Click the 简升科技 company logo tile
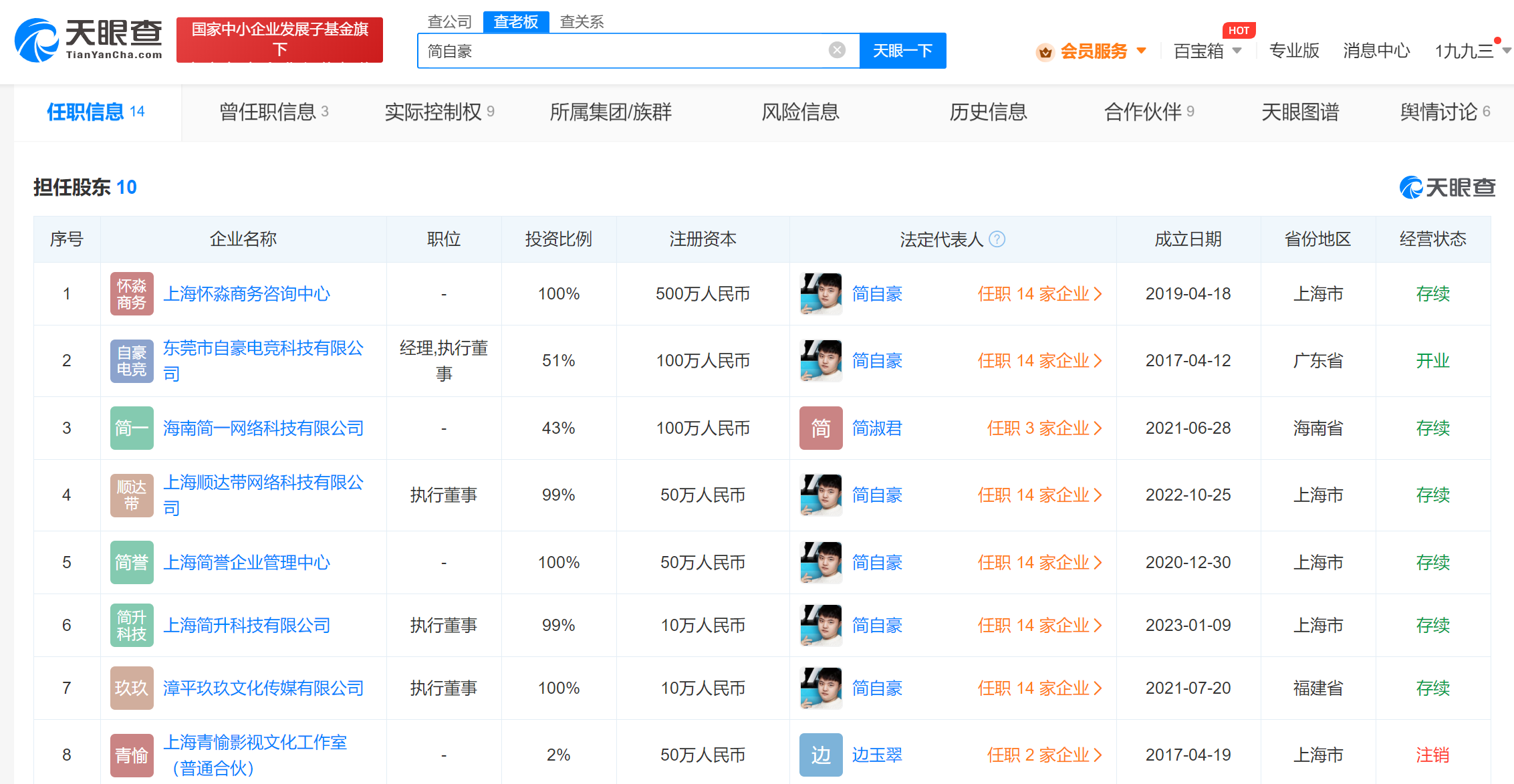Screen dimensions: 1514x784 click(132, 626)
